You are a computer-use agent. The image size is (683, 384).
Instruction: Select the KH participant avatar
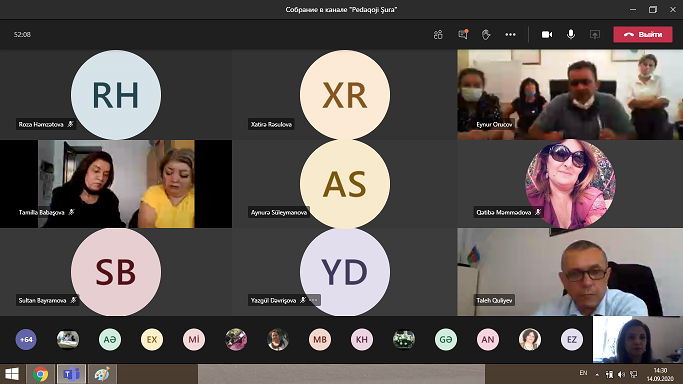362,339
